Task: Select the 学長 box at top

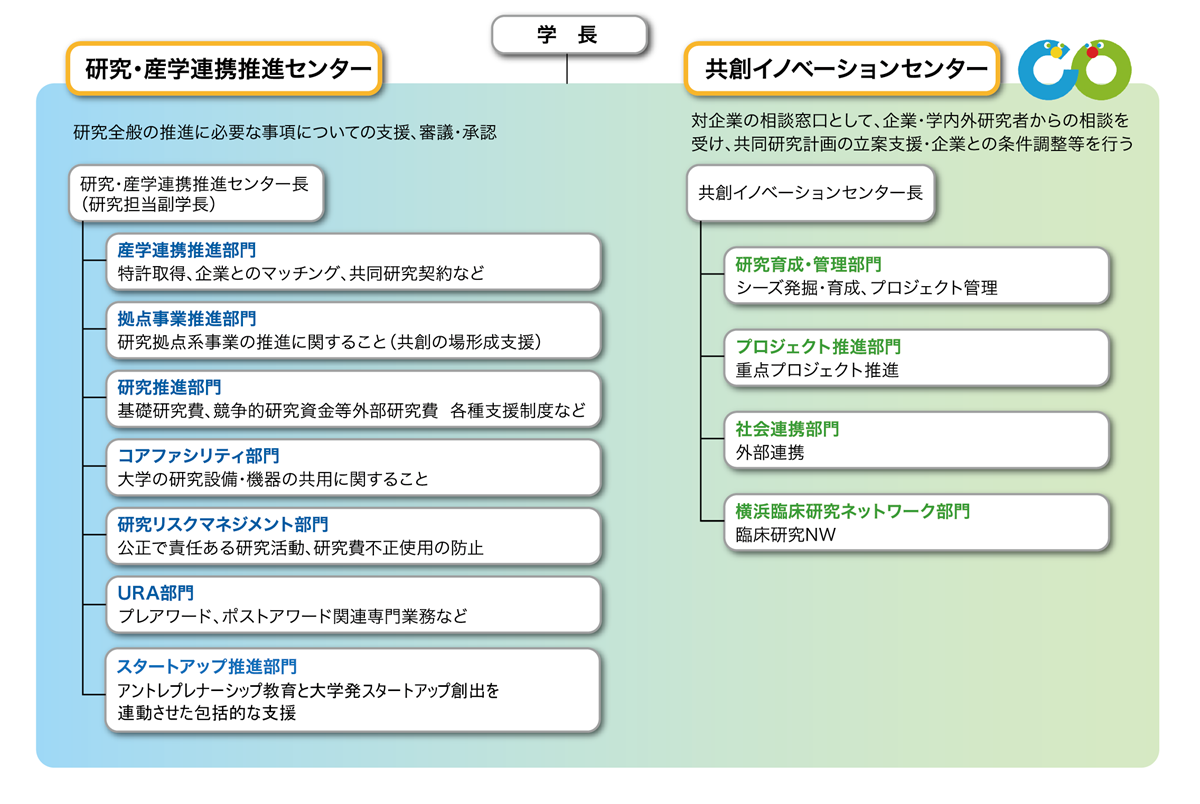Action: tap(568, 36)
